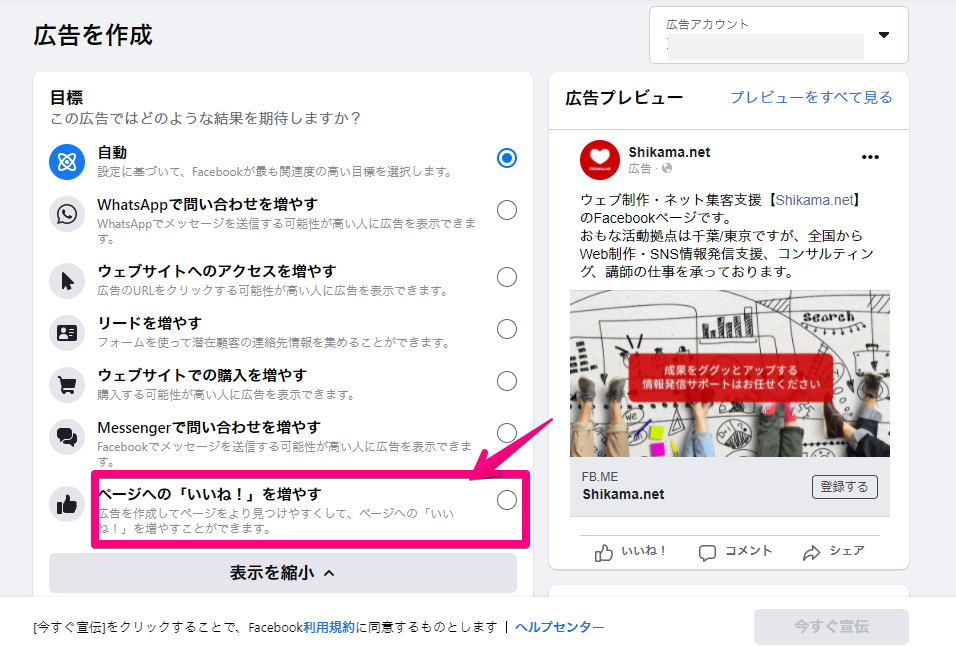The image size is (956, 647).
Task: Click the WhatsApp logo icon
Action: [67, 214]
